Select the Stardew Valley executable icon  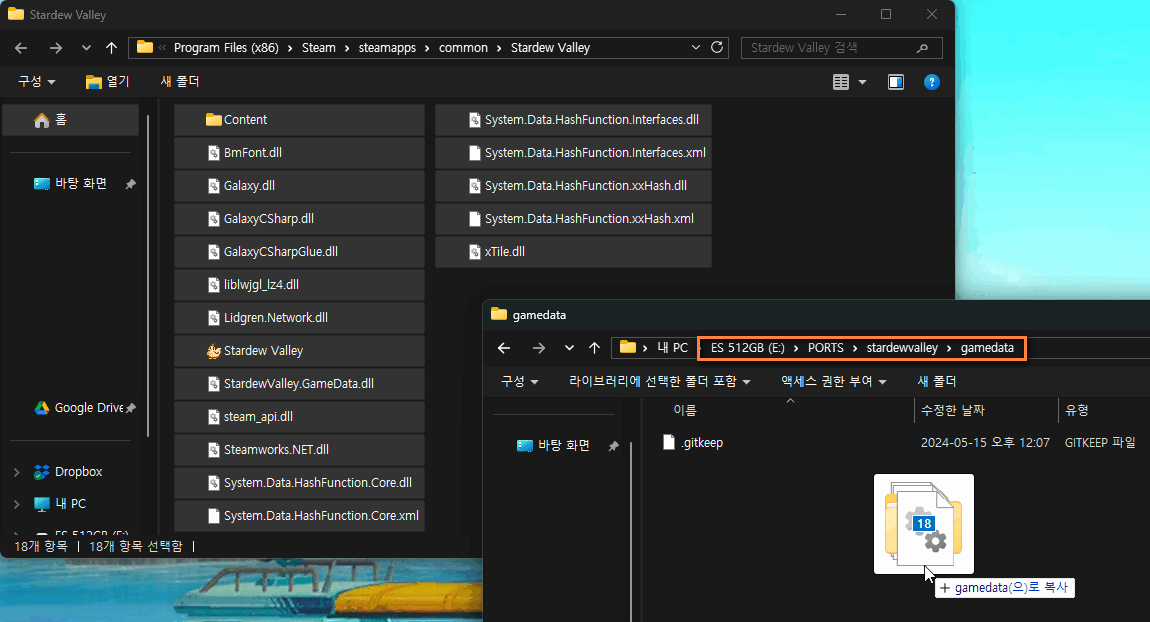(213, 351)
